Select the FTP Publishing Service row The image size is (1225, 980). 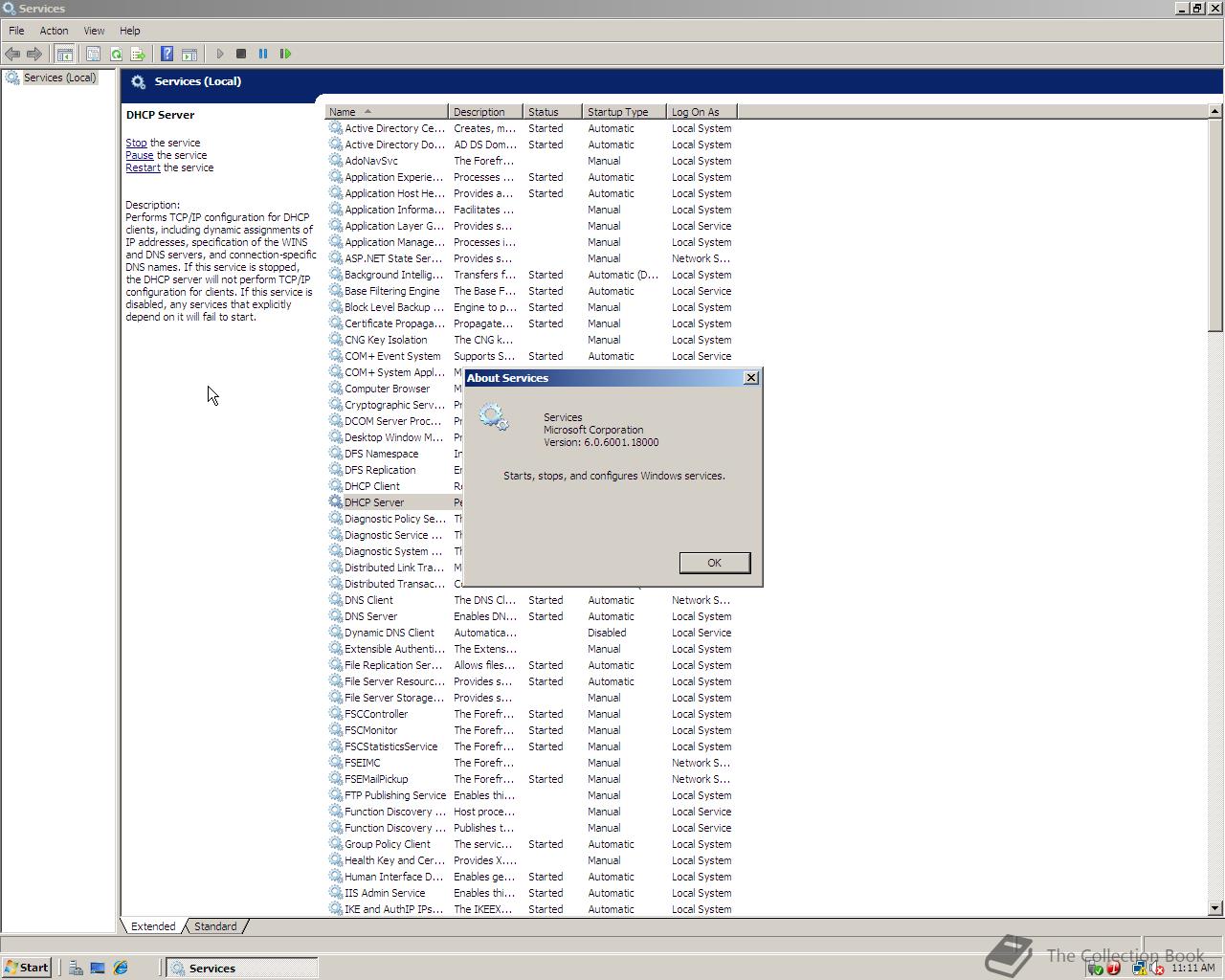395,795
